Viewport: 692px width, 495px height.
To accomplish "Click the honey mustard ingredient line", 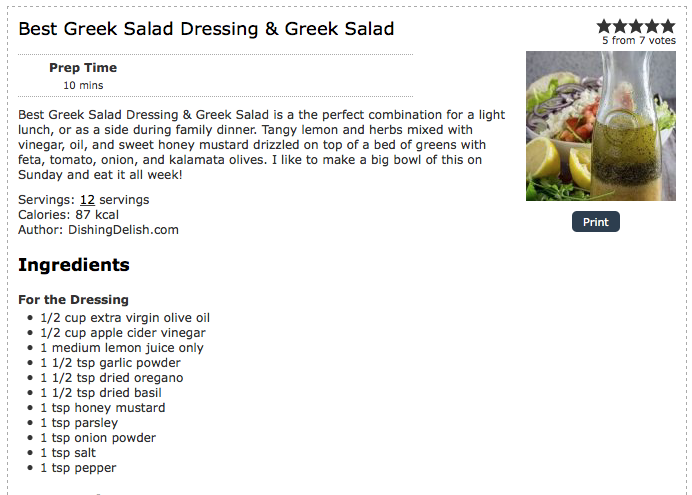I will (x=103, y=408).
